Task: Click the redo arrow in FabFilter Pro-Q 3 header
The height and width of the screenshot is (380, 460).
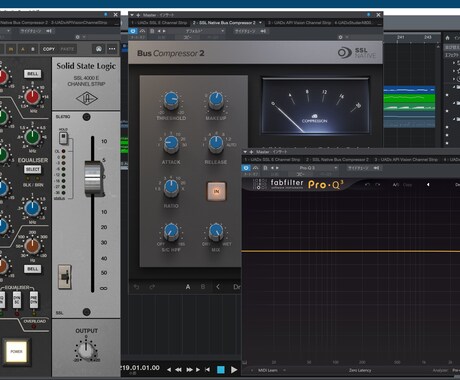Action: 378,184
